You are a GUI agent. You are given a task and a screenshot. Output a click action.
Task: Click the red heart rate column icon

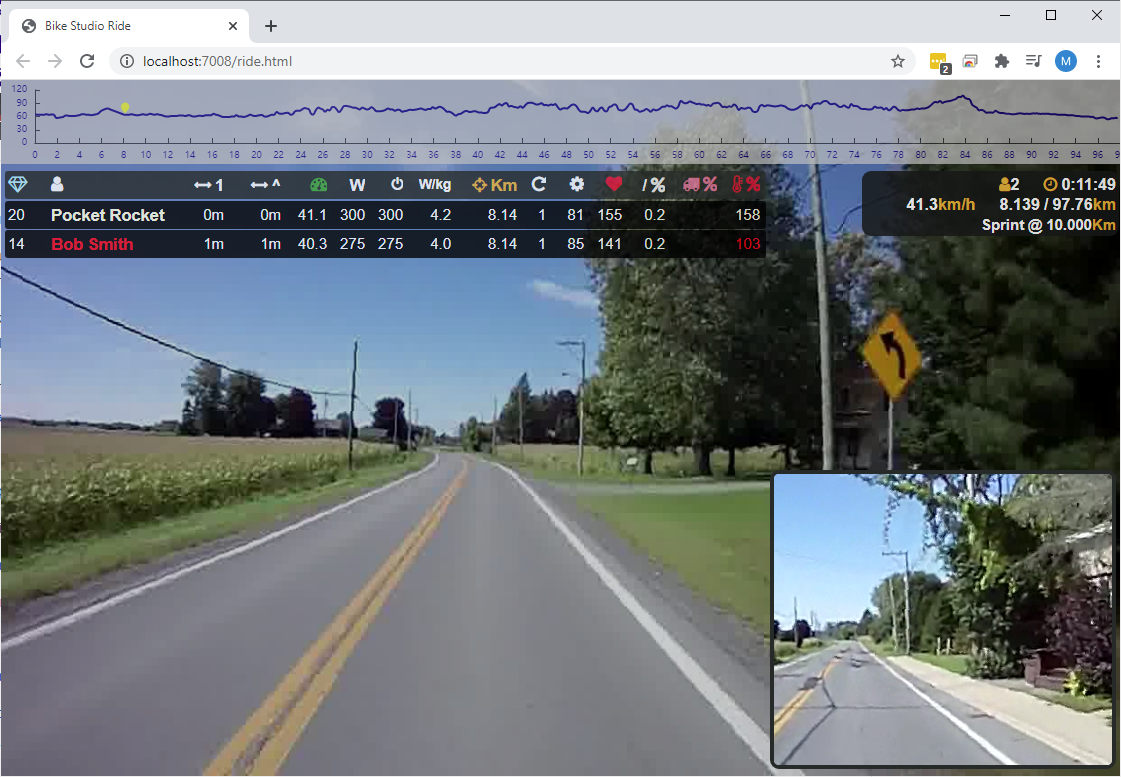[x=613, y=184]
